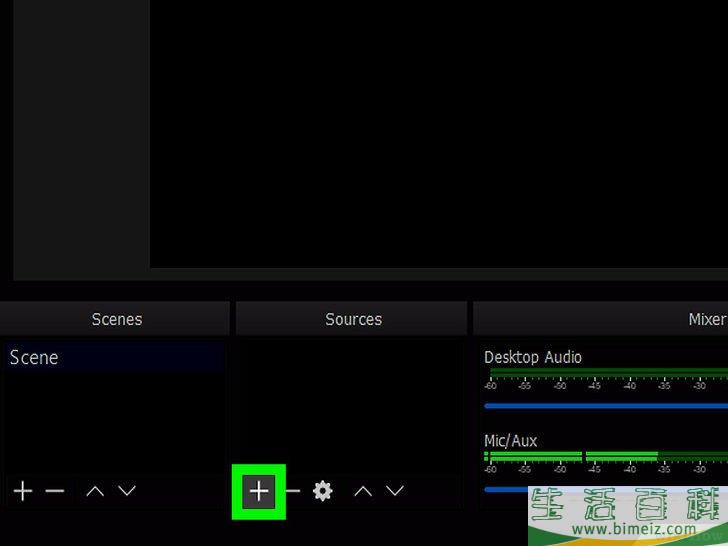
Task: Add a new scene with the plus icon
Action: [x=22, y=491]
